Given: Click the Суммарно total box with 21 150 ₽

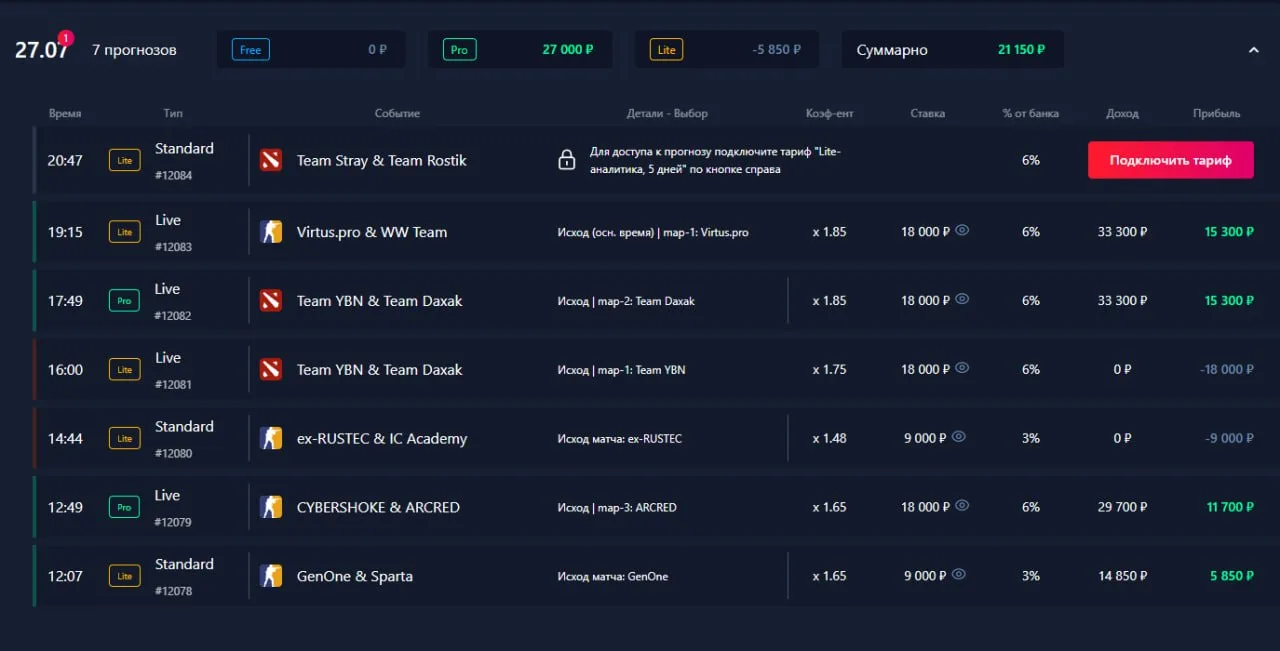Looking at the screenshot, I should coord(953,49).
